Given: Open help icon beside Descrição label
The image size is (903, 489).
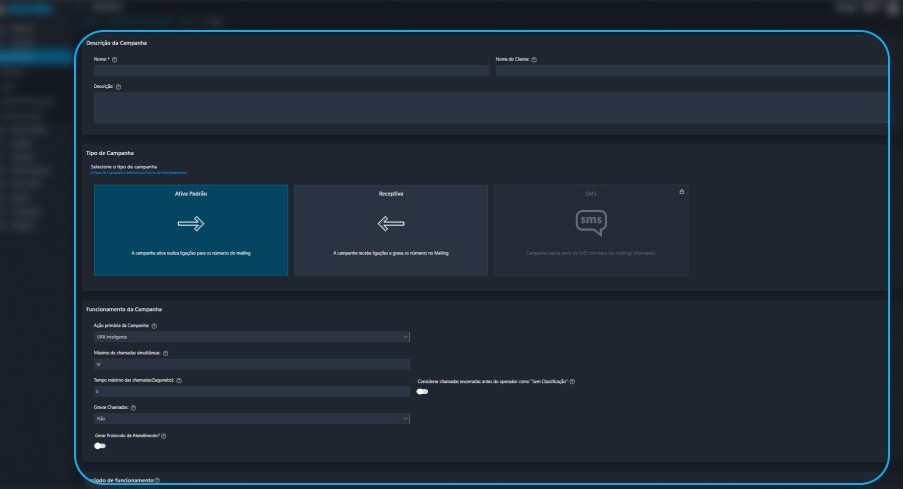Looking at the screenshot, I should pyautogui.click(x=119, y=86).
